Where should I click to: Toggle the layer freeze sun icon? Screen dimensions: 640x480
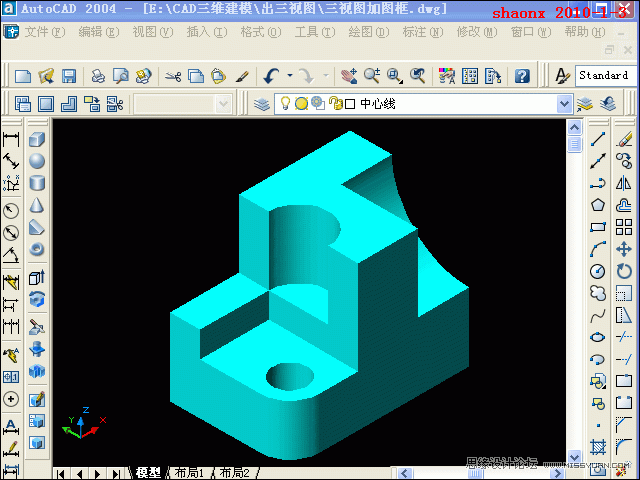tap(301, 103)
